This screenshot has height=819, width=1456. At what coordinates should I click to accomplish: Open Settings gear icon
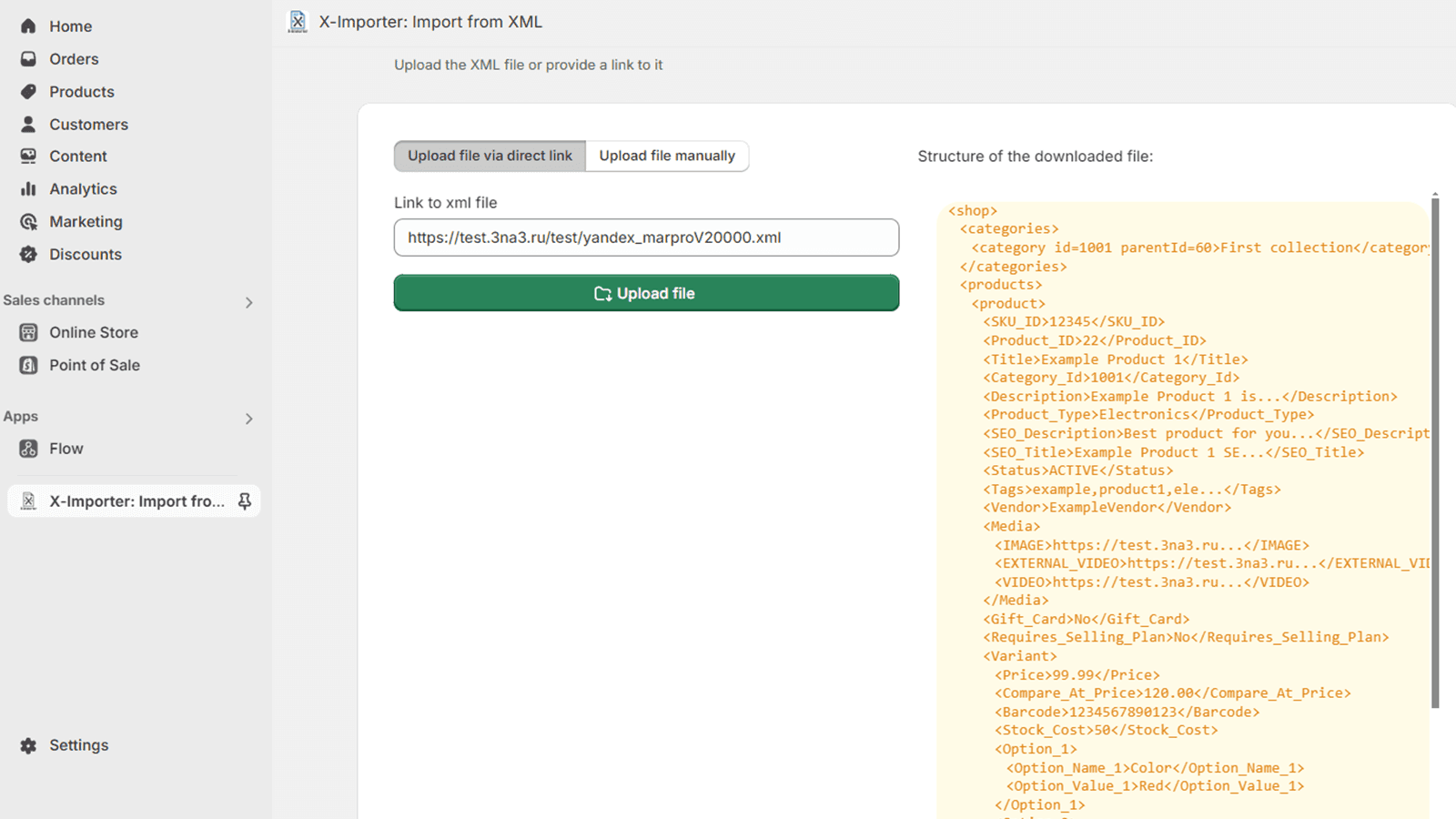pyautogui.click(x=28, y=745)
